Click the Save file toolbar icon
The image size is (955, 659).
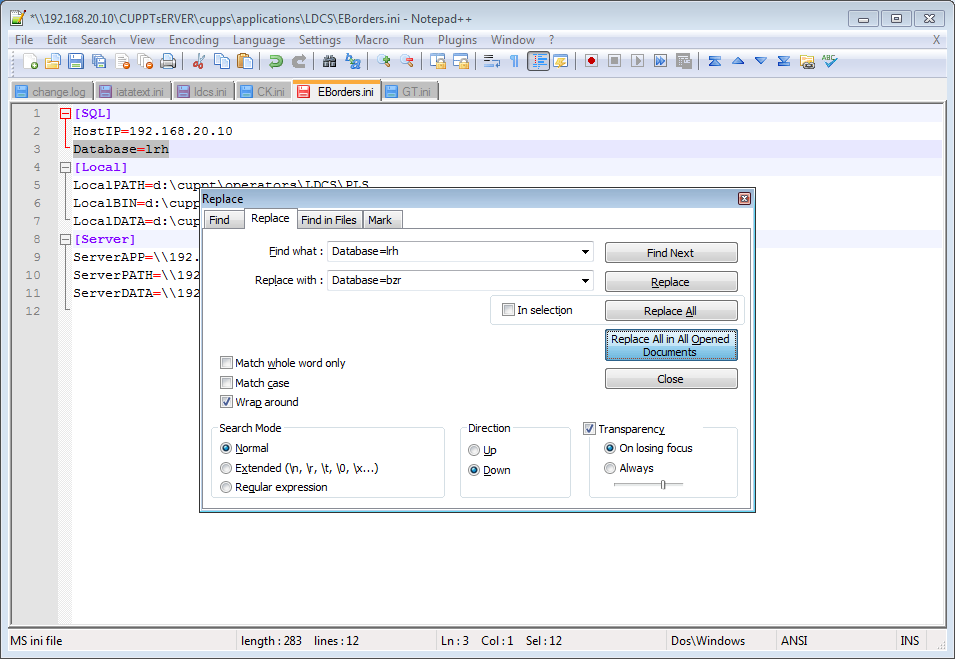76,61
